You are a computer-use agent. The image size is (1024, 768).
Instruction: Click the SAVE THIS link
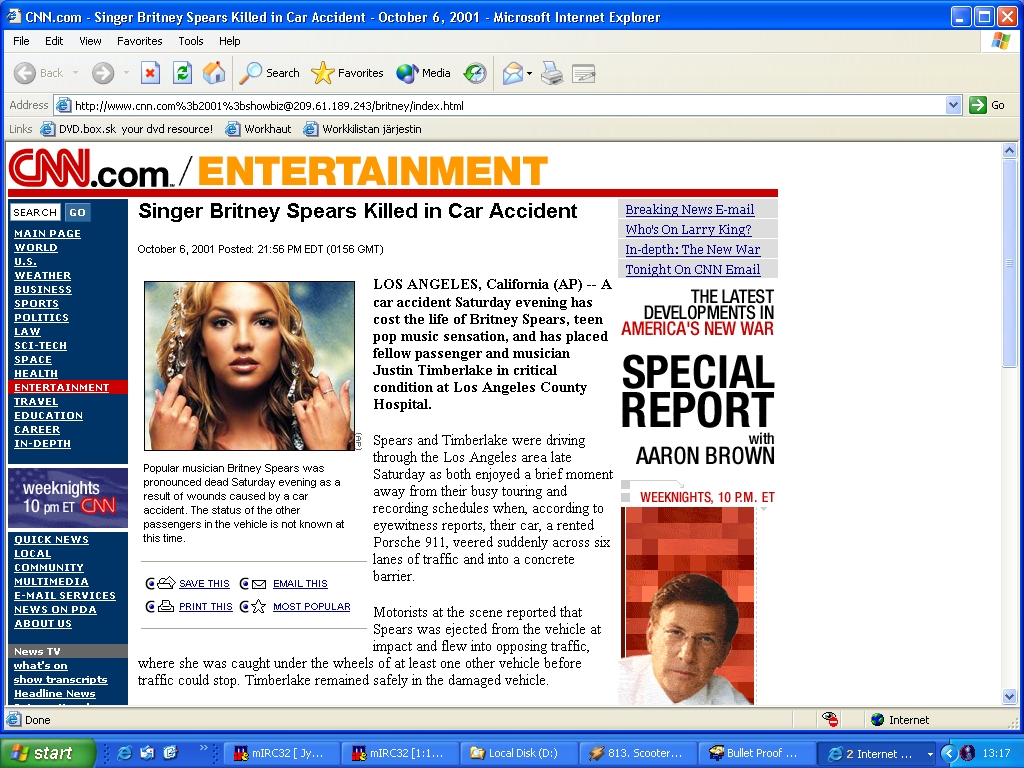point(204,583)
